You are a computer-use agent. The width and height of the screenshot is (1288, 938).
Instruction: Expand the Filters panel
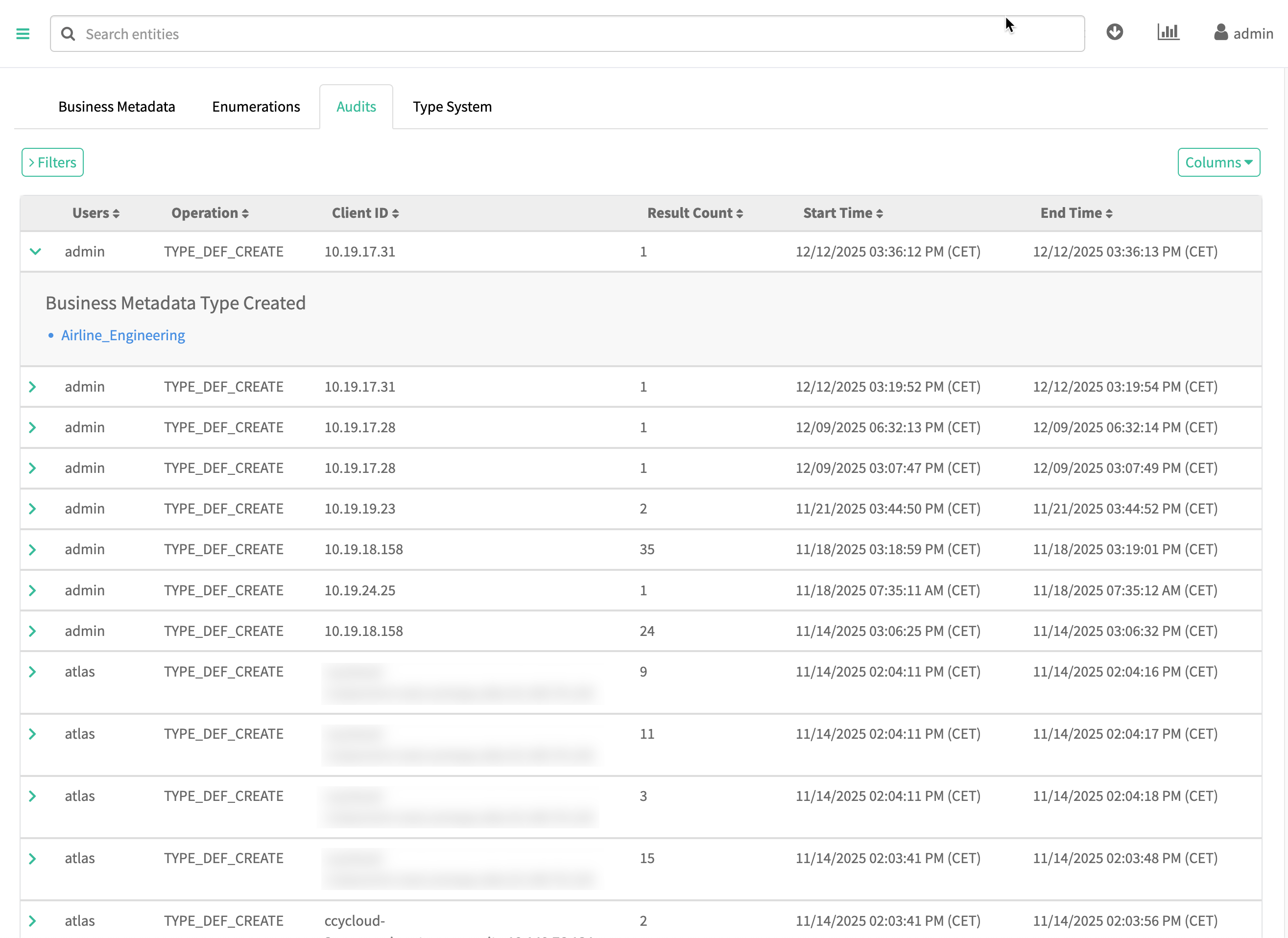(x=52, y=163)
